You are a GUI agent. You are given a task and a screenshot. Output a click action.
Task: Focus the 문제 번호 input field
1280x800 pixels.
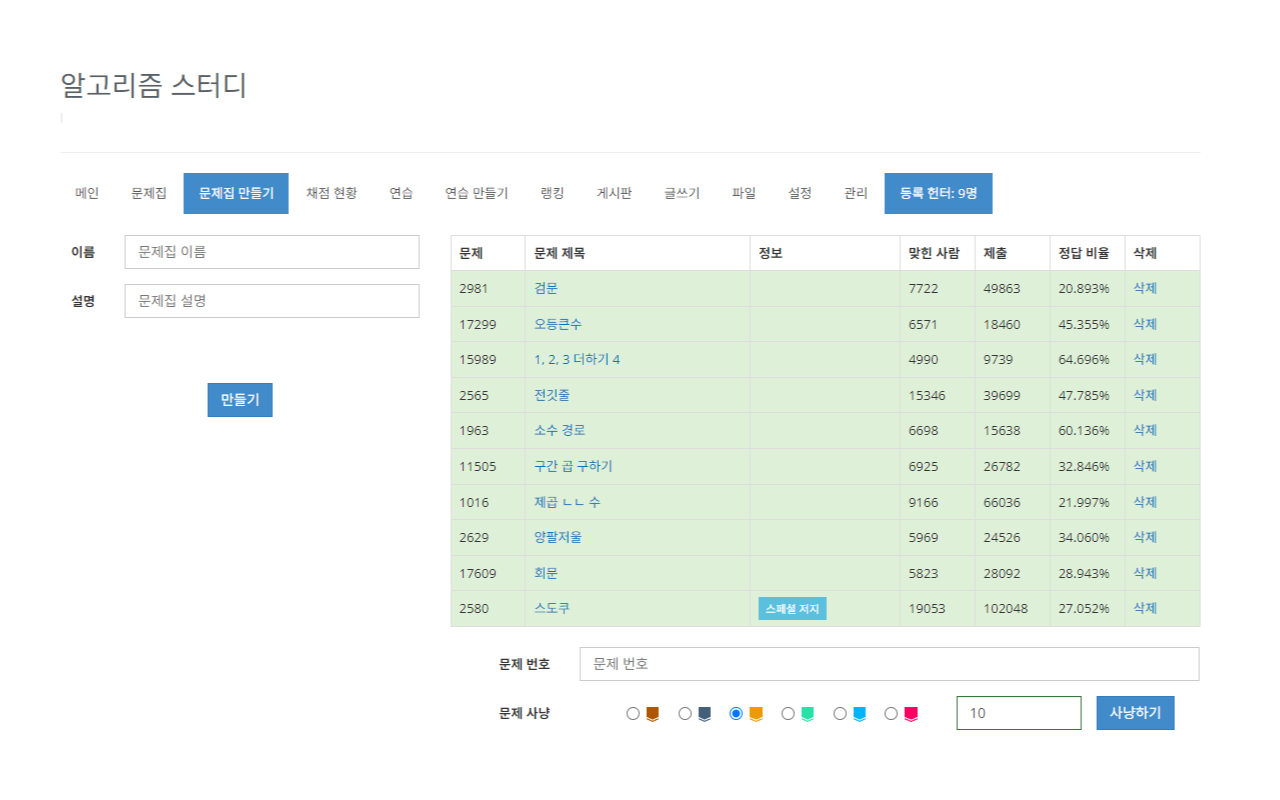tap(889, 664)
